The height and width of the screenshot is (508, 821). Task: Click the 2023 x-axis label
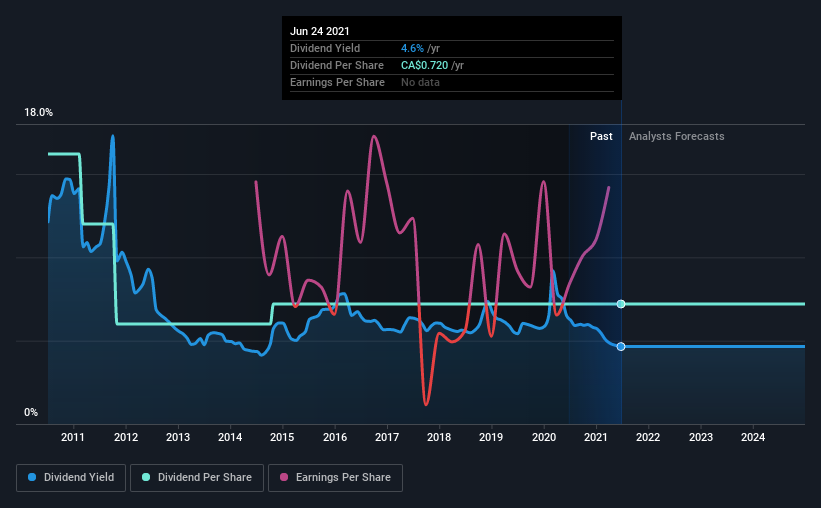point(701,437)
